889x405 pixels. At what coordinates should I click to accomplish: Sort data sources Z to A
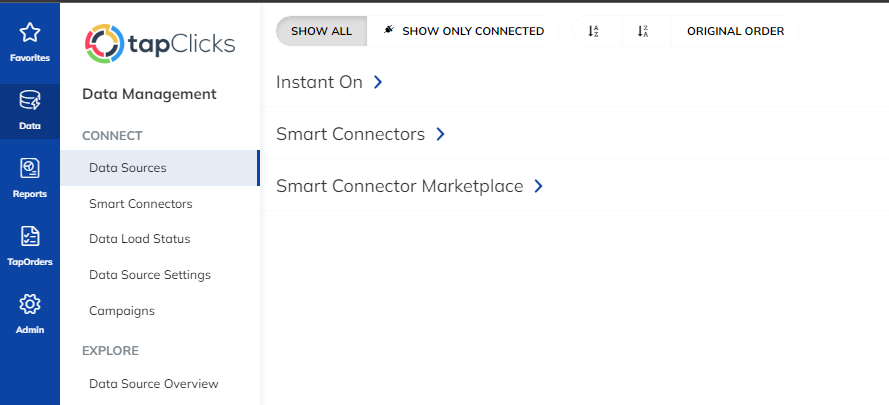(642, 31)
